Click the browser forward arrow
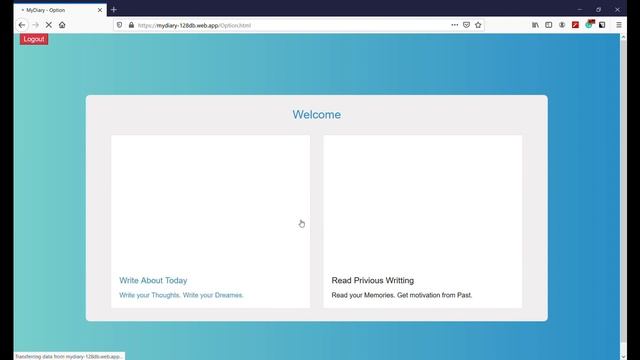The height and width of the screenshot is (360, 640). 36,25
